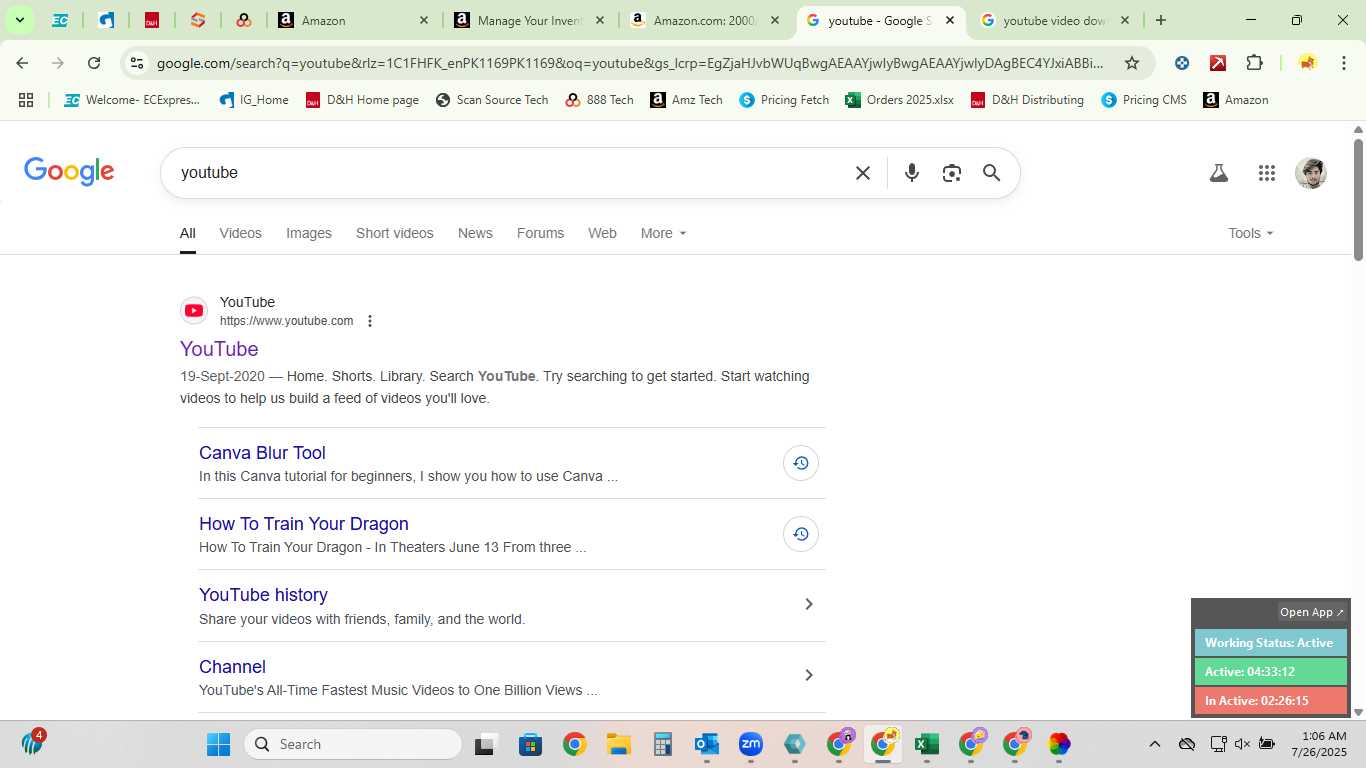Select the Images search filter
Screen dimensions: 1366x768
(309, 233)
